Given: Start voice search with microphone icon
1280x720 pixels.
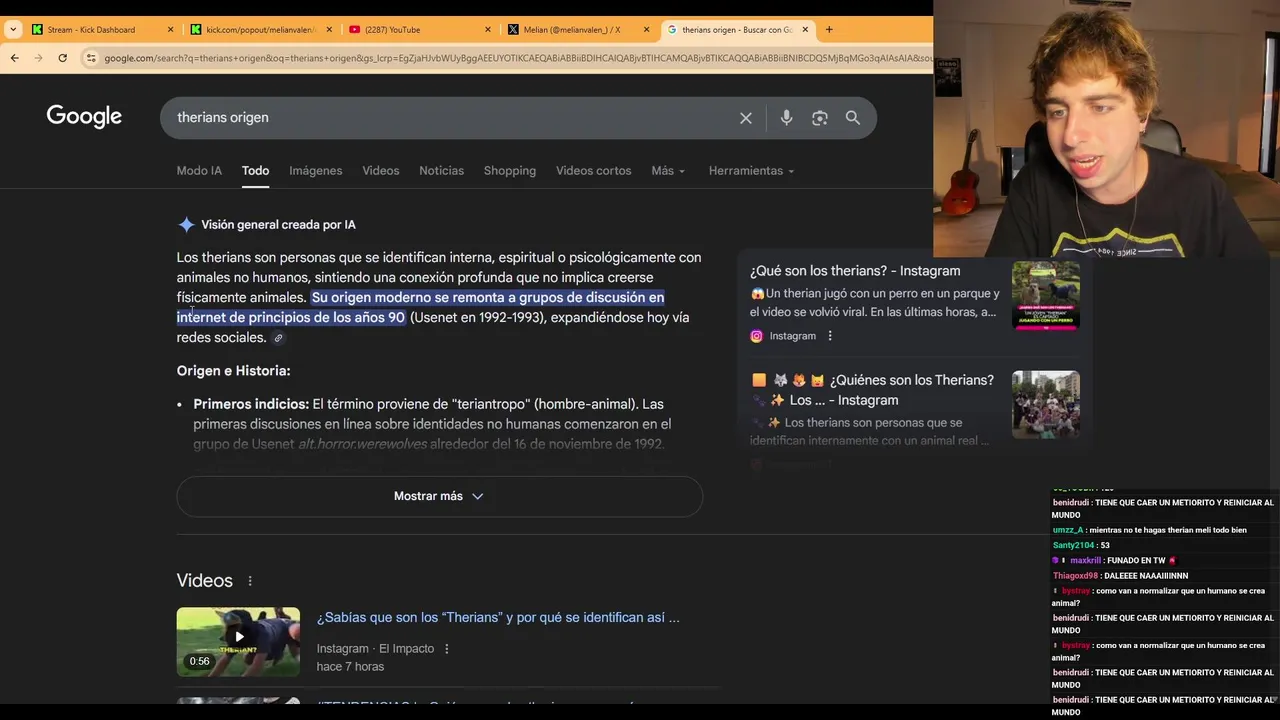Looking at the screenshot, I should tap(786, 118).
